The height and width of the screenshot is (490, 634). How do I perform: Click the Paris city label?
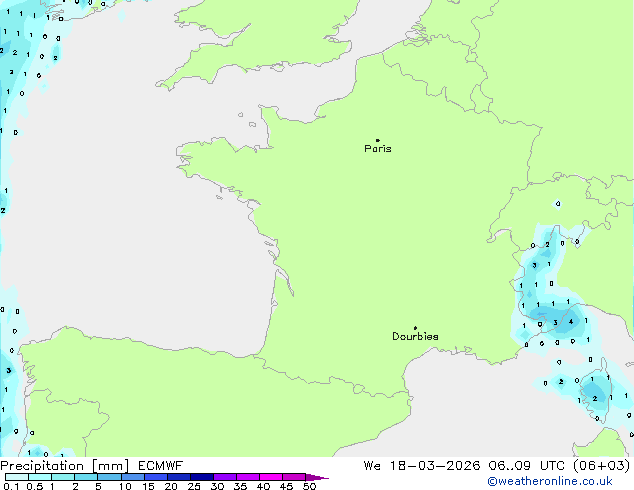[378, 149]
